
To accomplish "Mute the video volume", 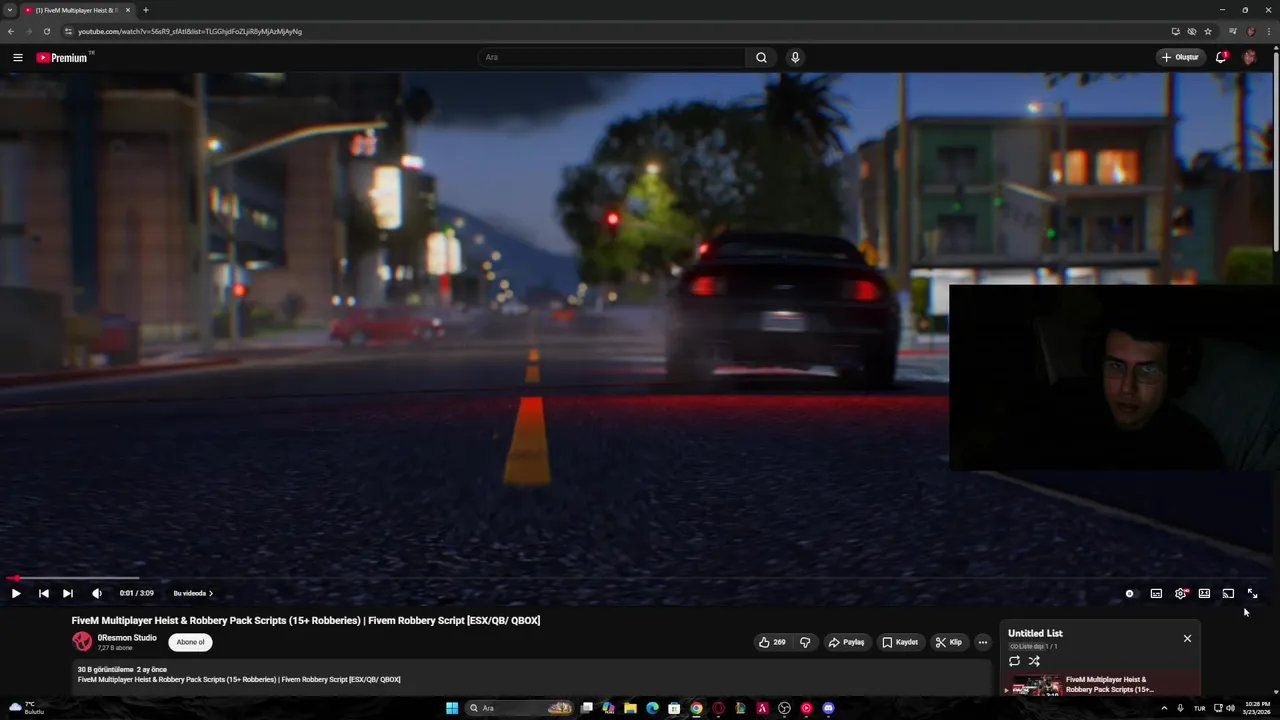I will 97,593.
